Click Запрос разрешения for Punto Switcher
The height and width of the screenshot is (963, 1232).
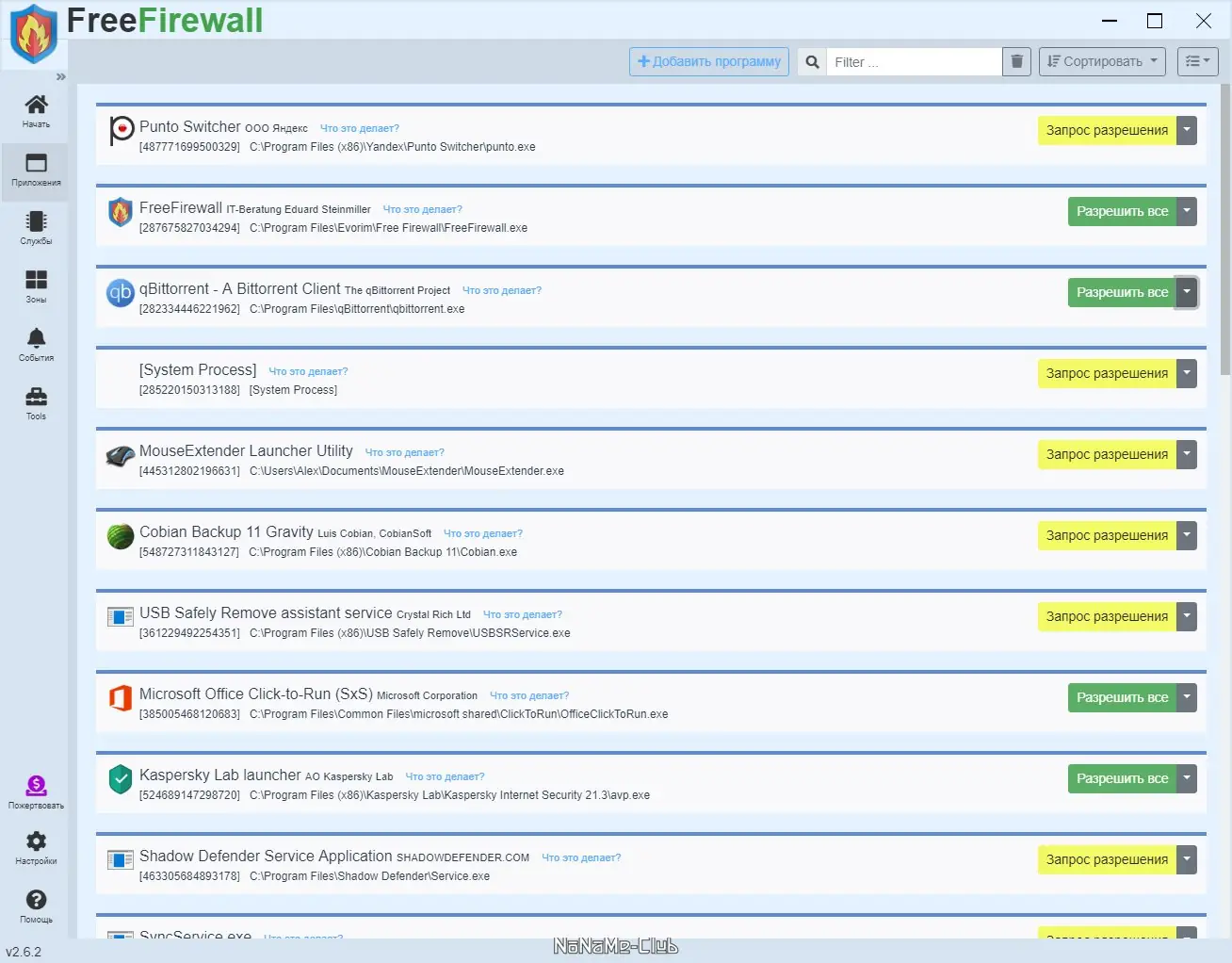click(1107, 131)
